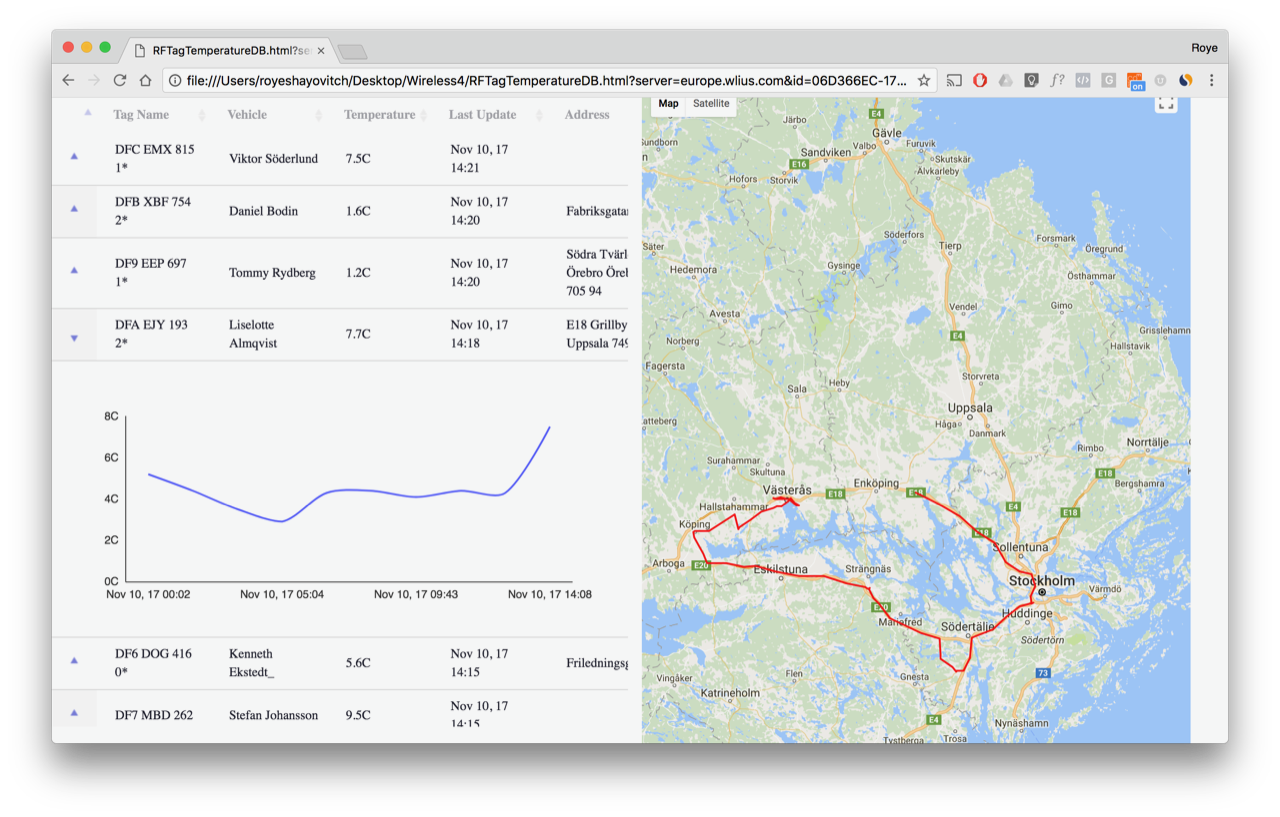Viewport: 1280px width, 817px height.
Task: Click the code brackets extension icon
Action: pyautogui.click(x=1083, y=80)
